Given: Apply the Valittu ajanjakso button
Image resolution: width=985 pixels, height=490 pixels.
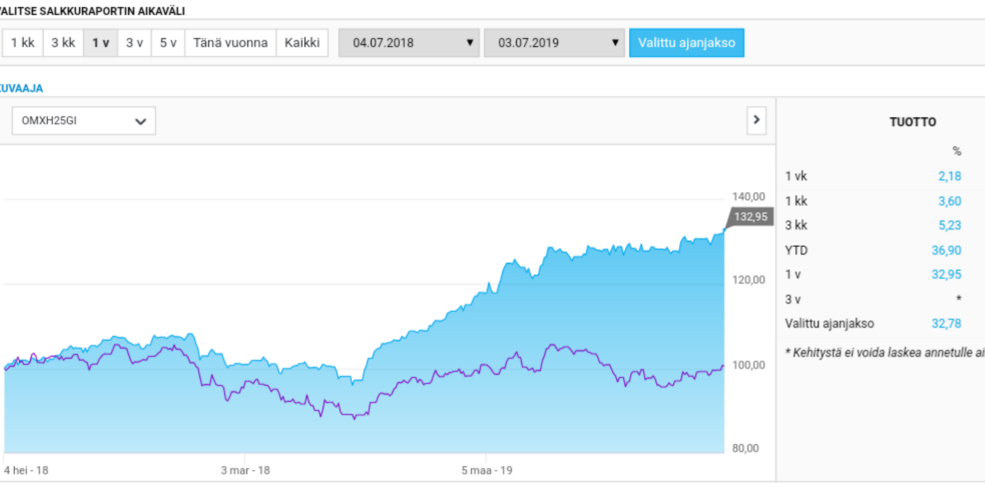Looking at the screenshot, I should pos(686,43).
